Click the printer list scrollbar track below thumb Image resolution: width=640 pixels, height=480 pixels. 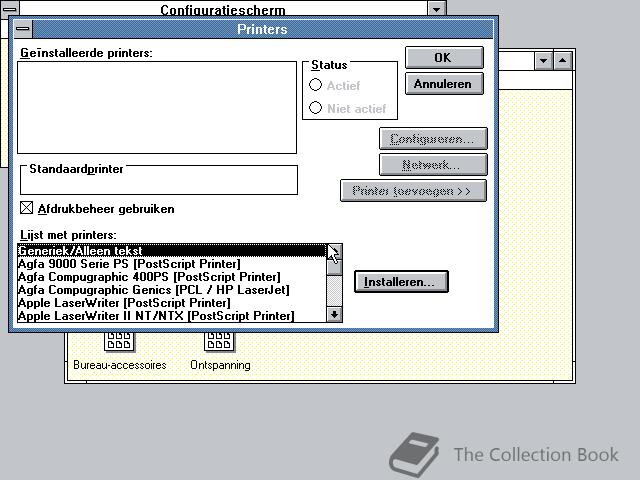(335, 291)
